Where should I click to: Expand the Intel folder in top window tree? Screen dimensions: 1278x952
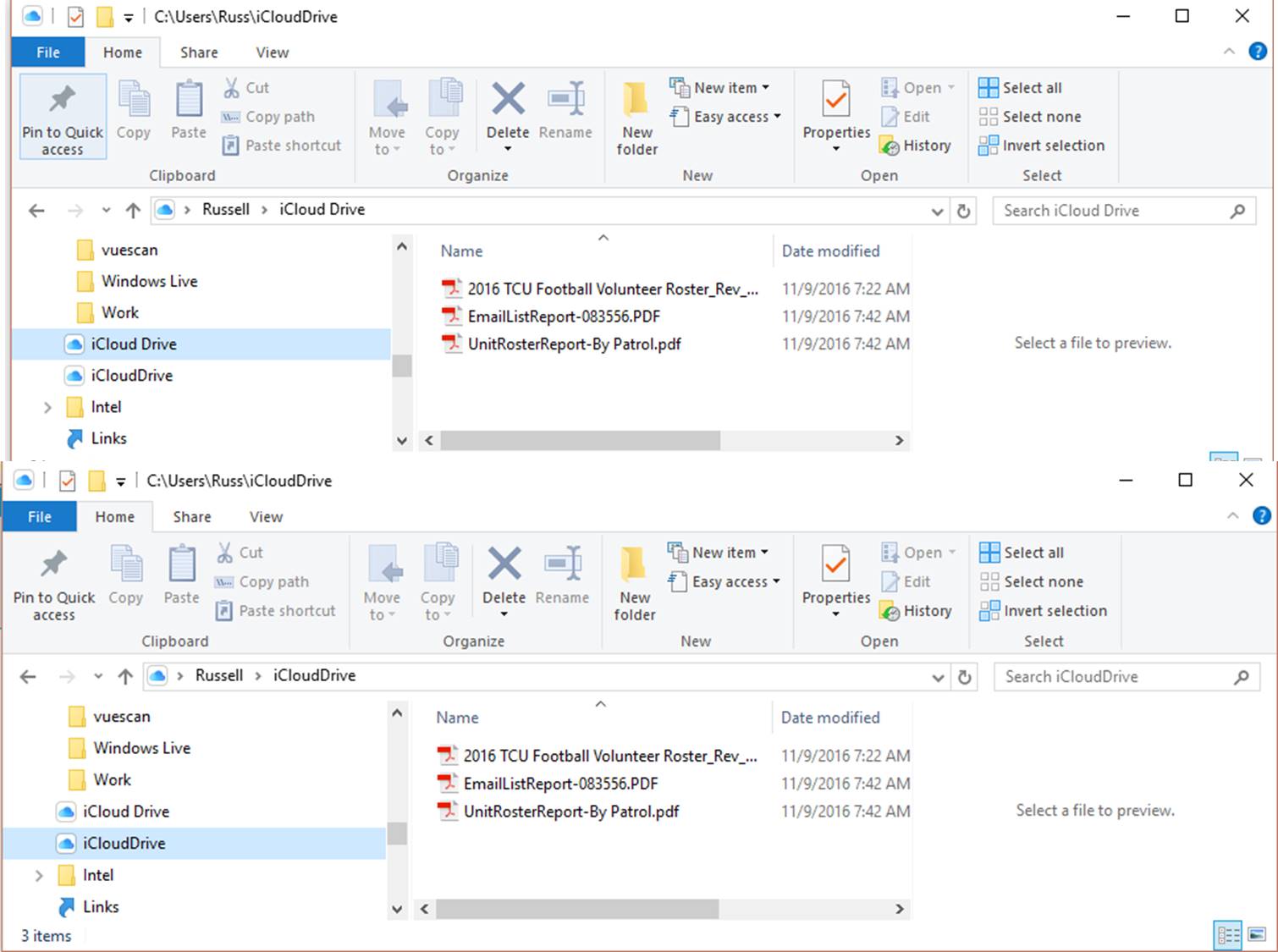47,407
